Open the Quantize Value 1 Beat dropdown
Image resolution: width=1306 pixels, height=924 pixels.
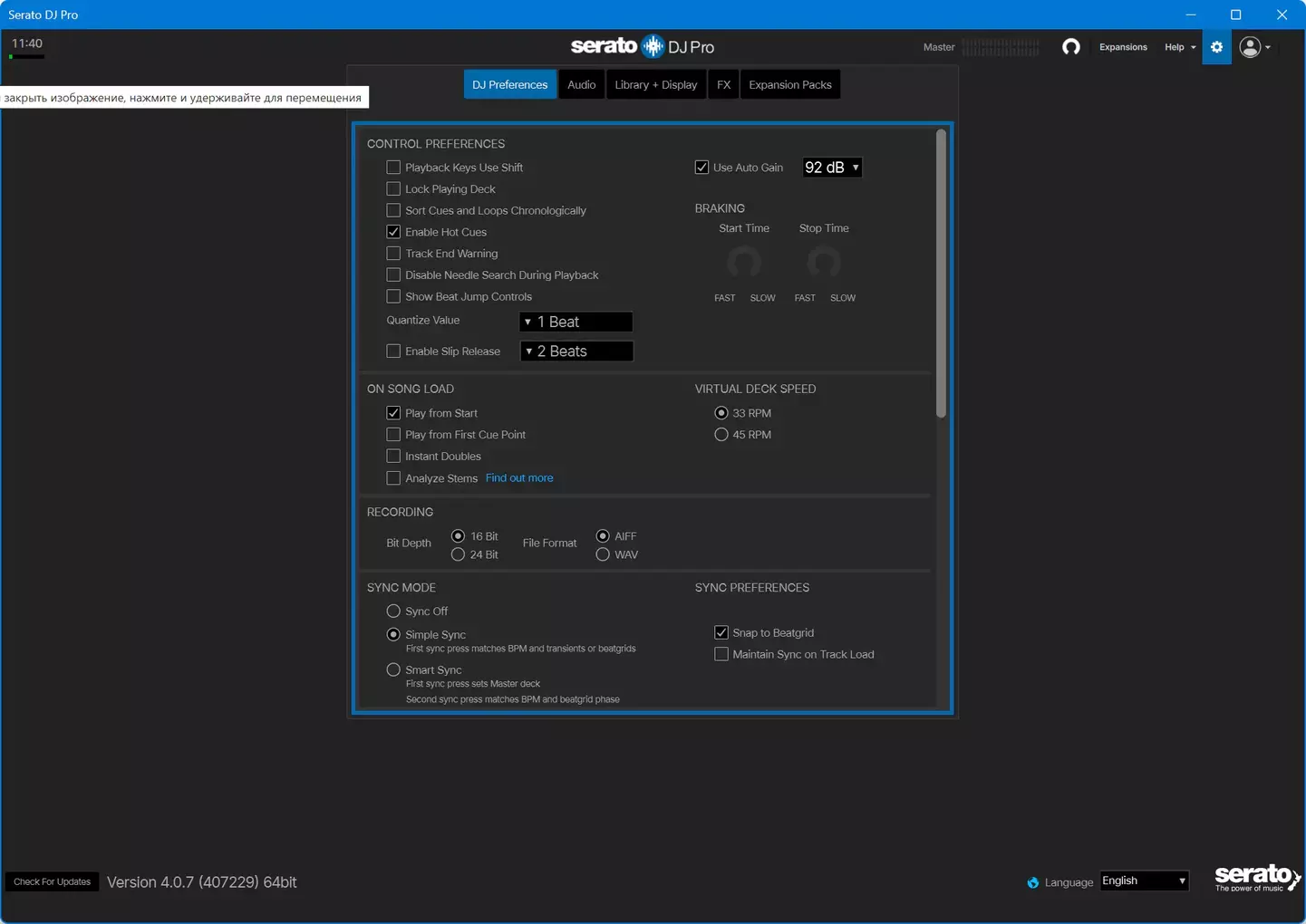[576, 322]
